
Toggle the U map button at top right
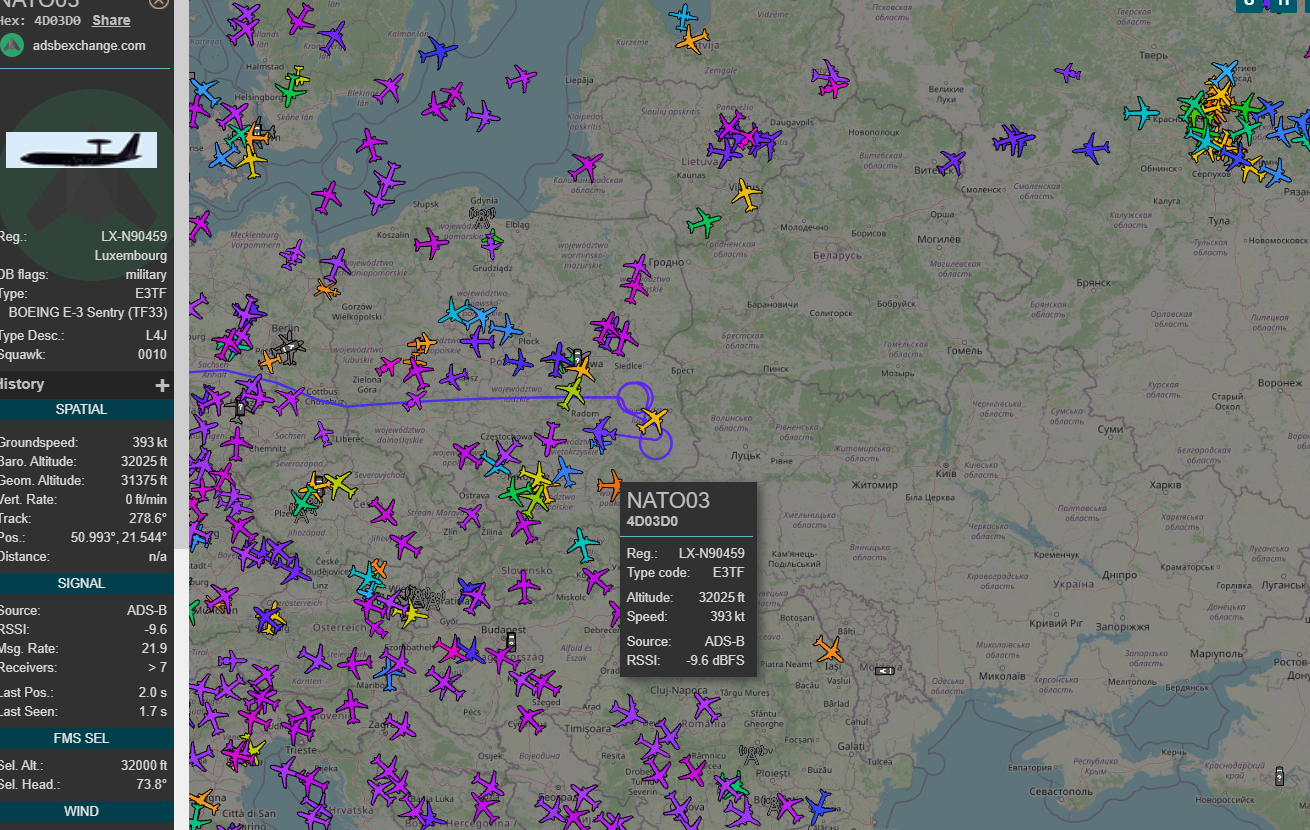pyautogui.click(x=1250, y=3)
